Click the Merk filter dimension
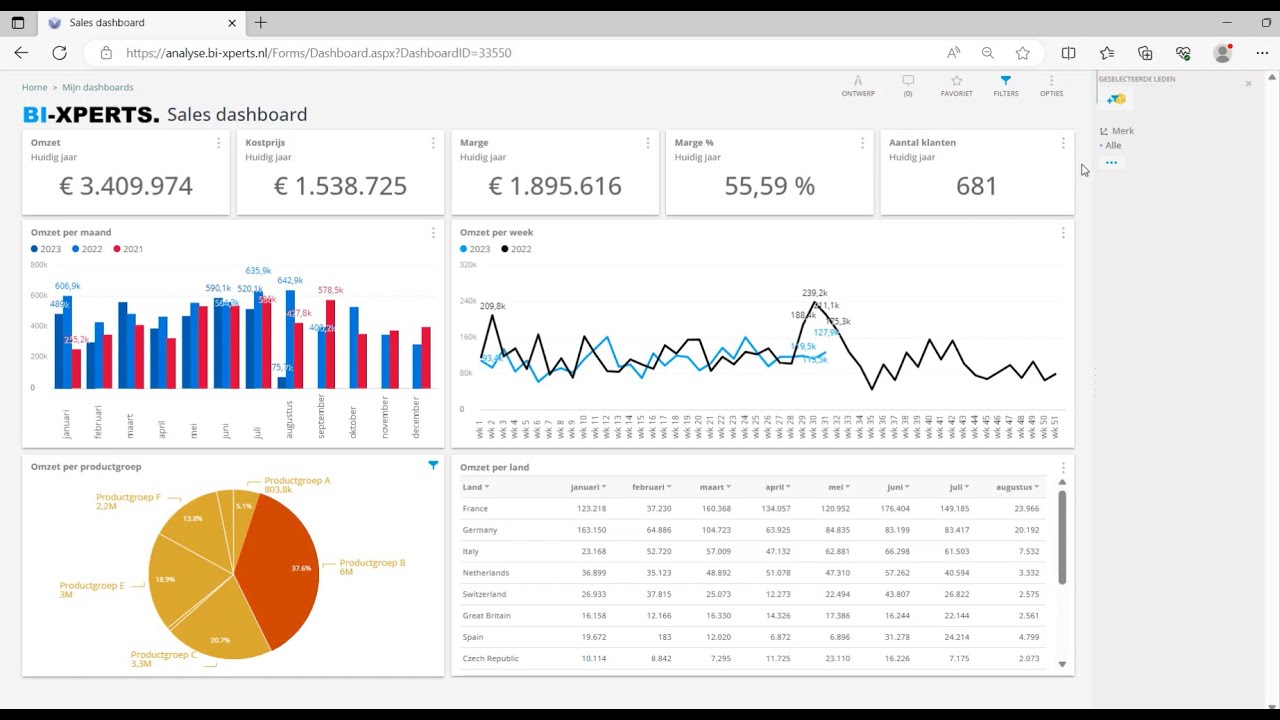 point(1122,130)
